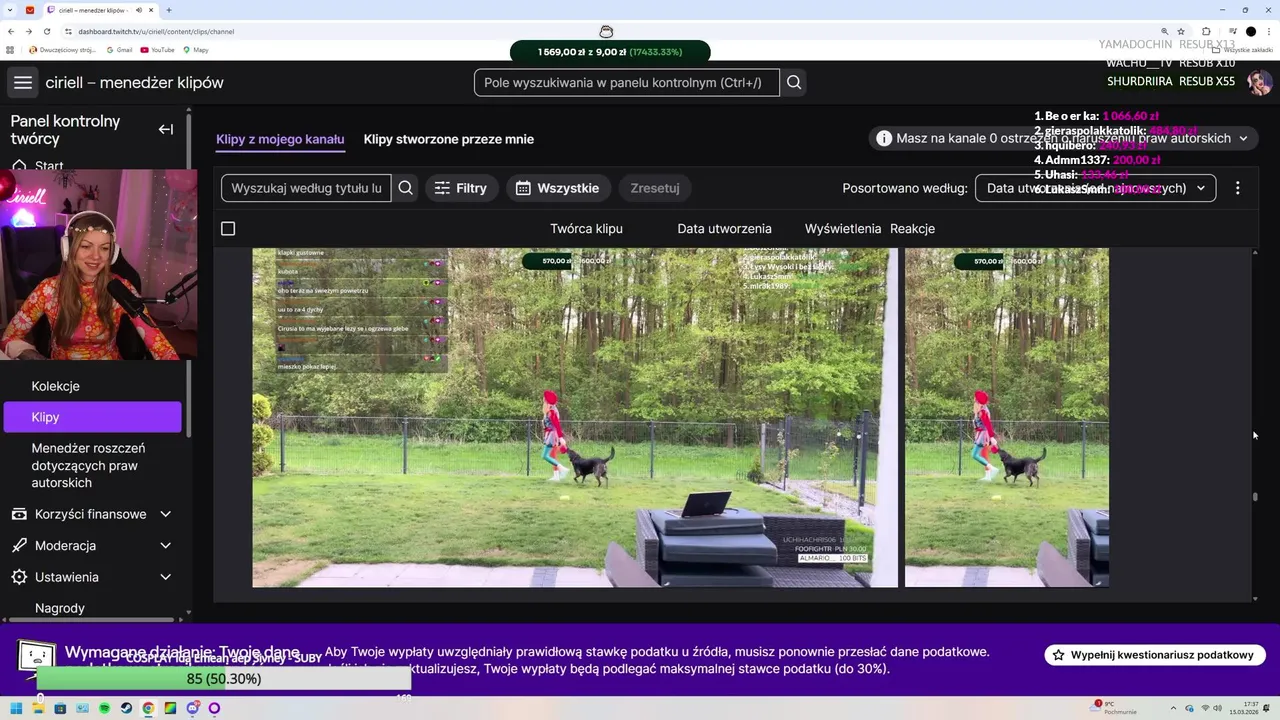Expand the Moderacja section
The width and height of the screenshot is (1280, 720).
click(x=92, y=546)
